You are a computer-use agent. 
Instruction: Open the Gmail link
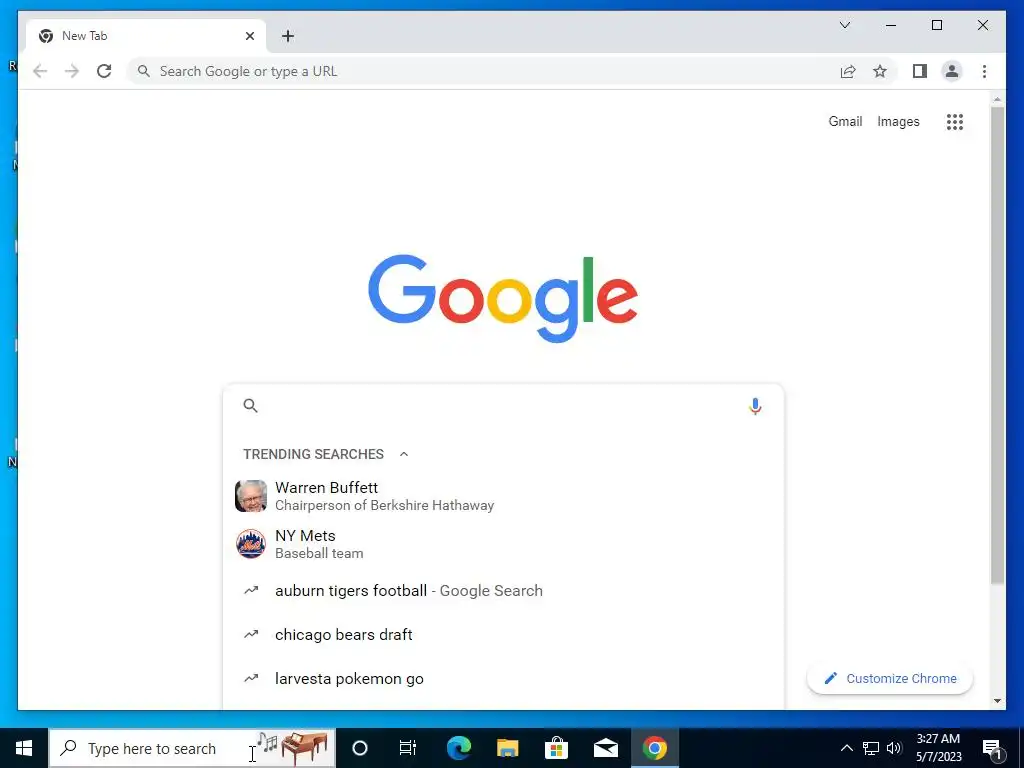pyautogui.click(x=845, y=121)
